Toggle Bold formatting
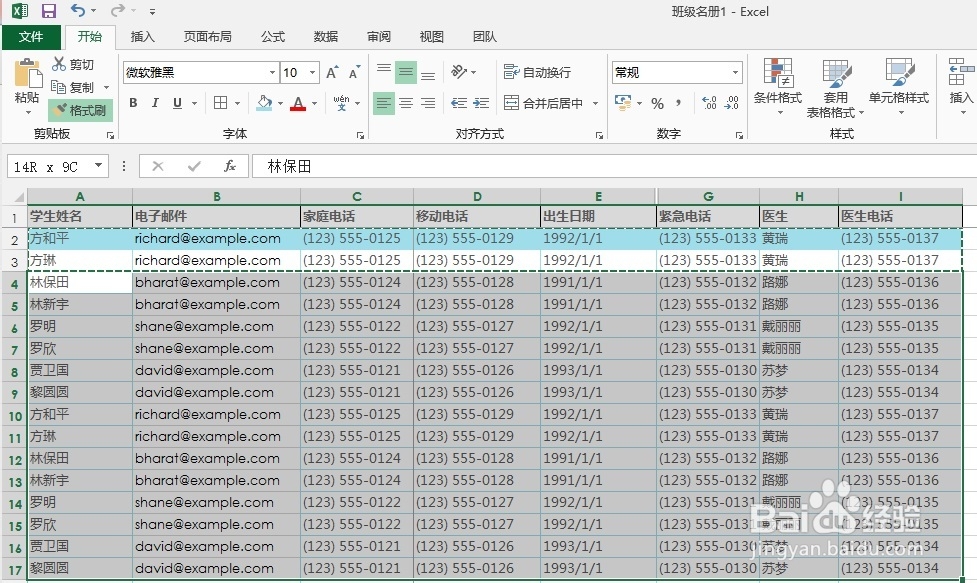 point(133,103)
